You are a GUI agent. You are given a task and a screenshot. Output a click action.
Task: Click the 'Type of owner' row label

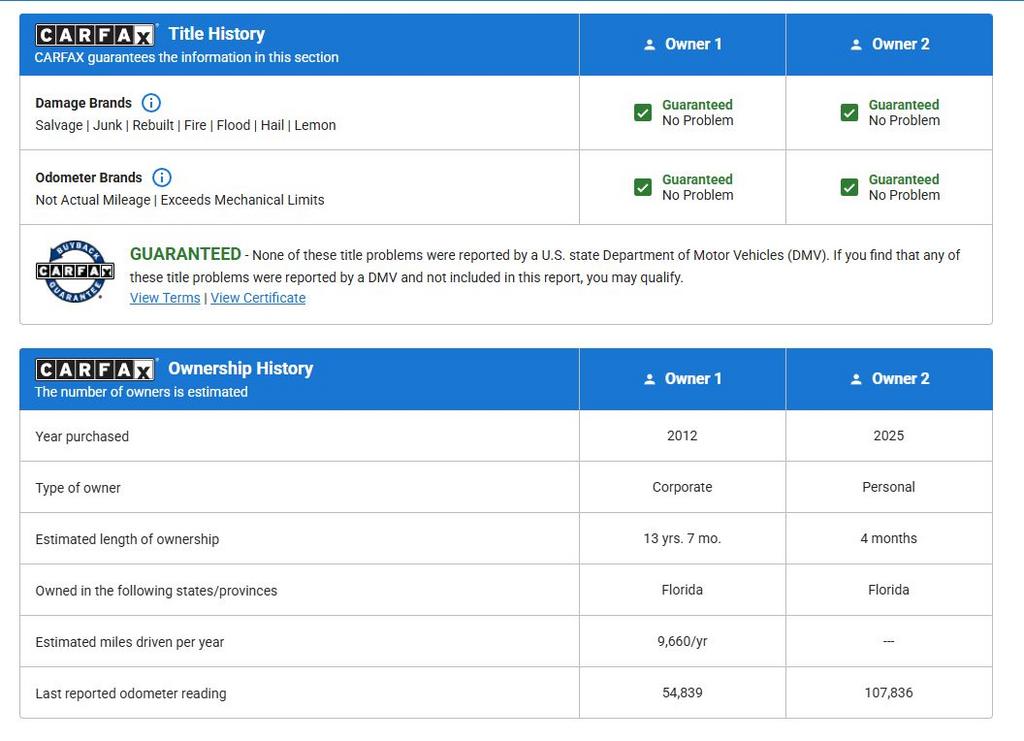(x=78, y=488)
